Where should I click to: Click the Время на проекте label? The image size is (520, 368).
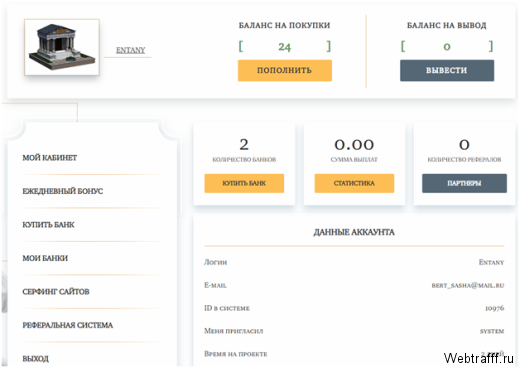click(236, 354)
